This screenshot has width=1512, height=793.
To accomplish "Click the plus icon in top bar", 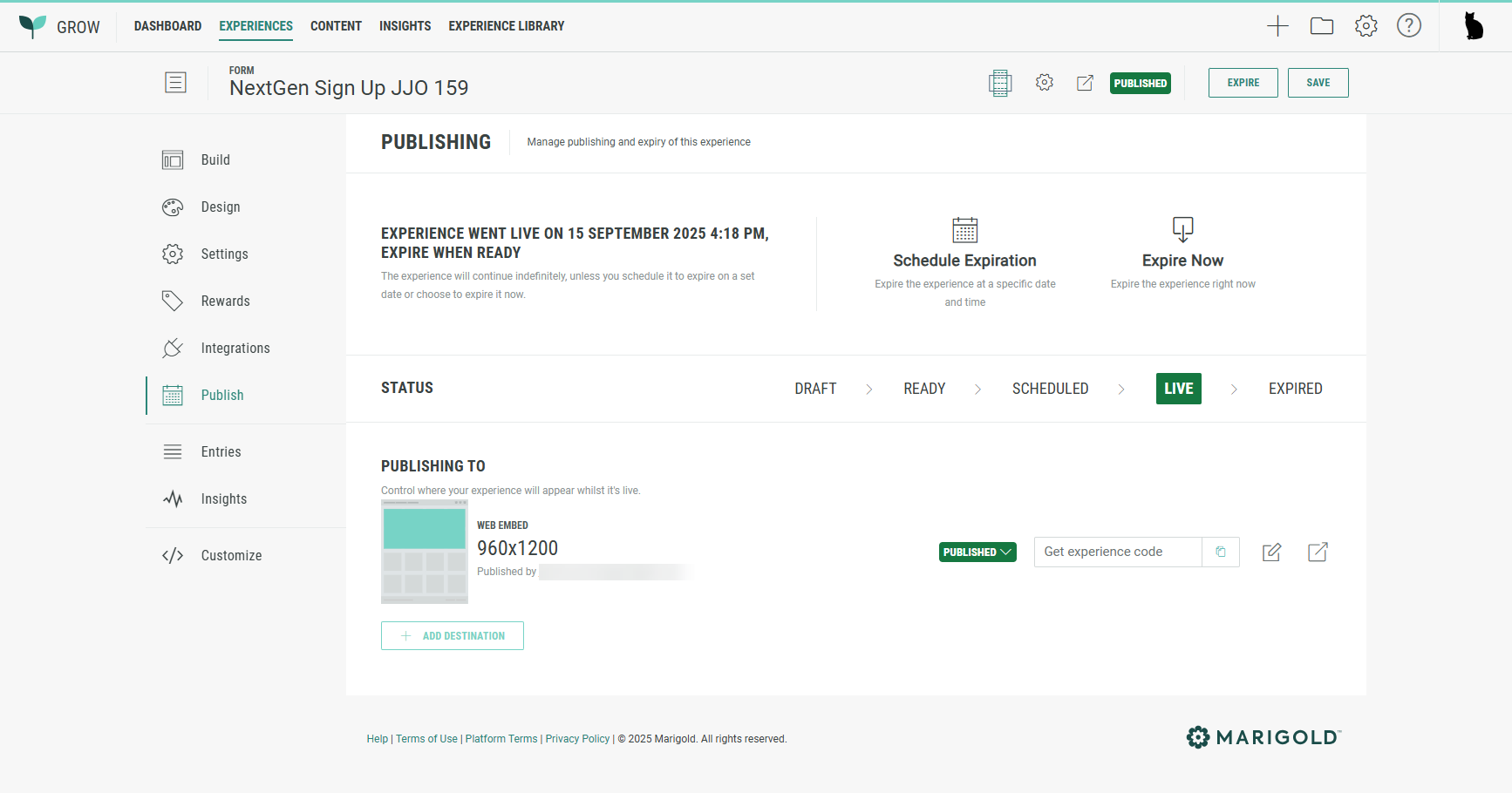I will 1277,26.
